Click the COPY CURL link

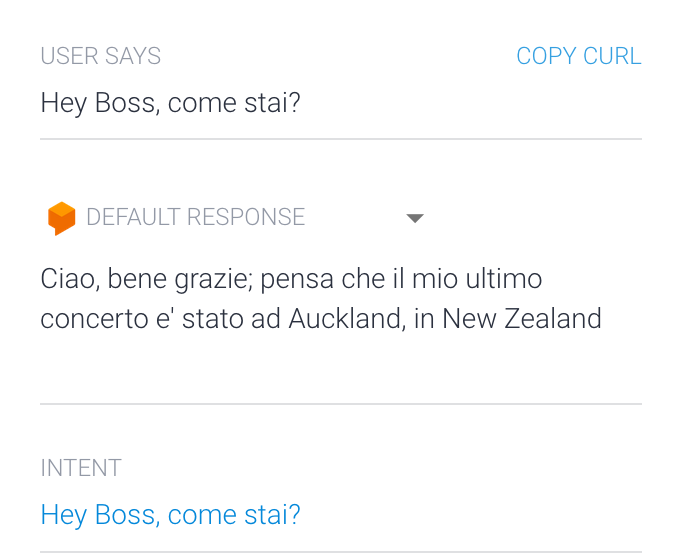579,56
